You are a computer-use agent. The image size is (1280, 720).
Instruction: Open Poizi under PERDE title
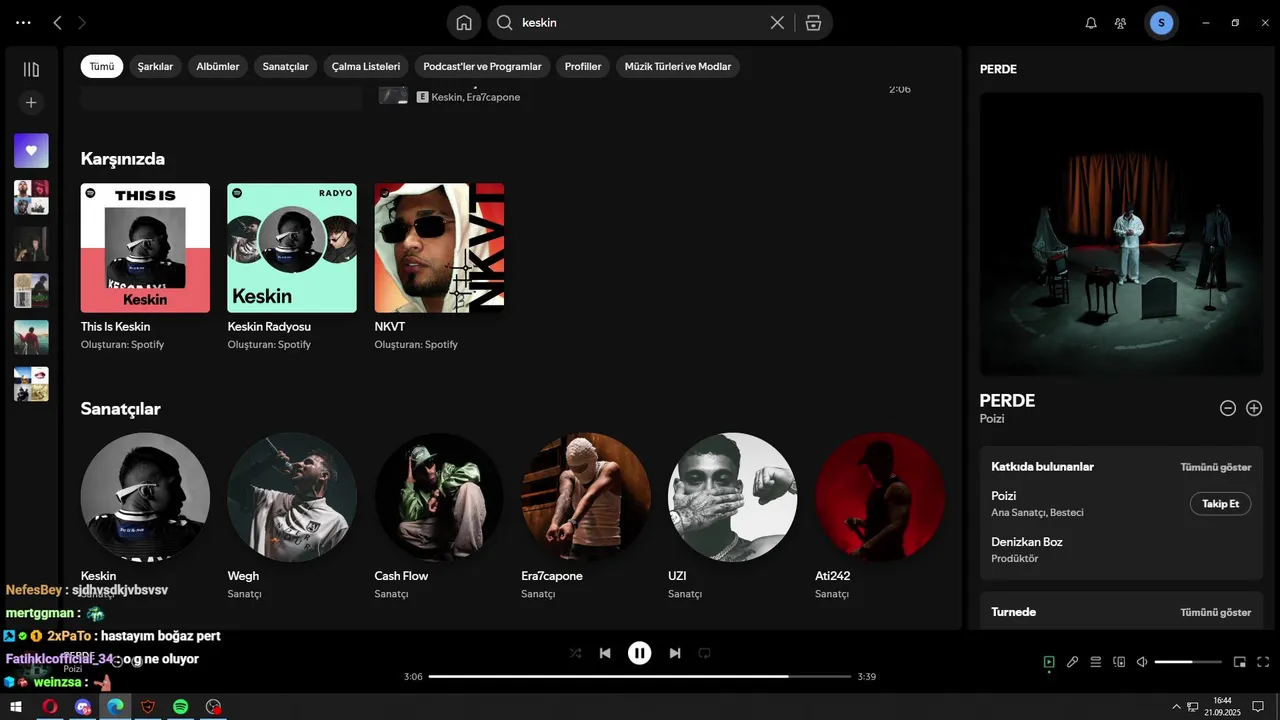992,419
